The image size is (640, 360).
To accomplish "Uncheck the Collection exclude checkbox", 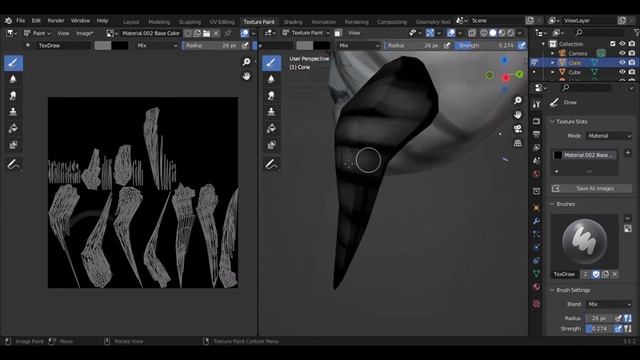I will coord(613,44).
